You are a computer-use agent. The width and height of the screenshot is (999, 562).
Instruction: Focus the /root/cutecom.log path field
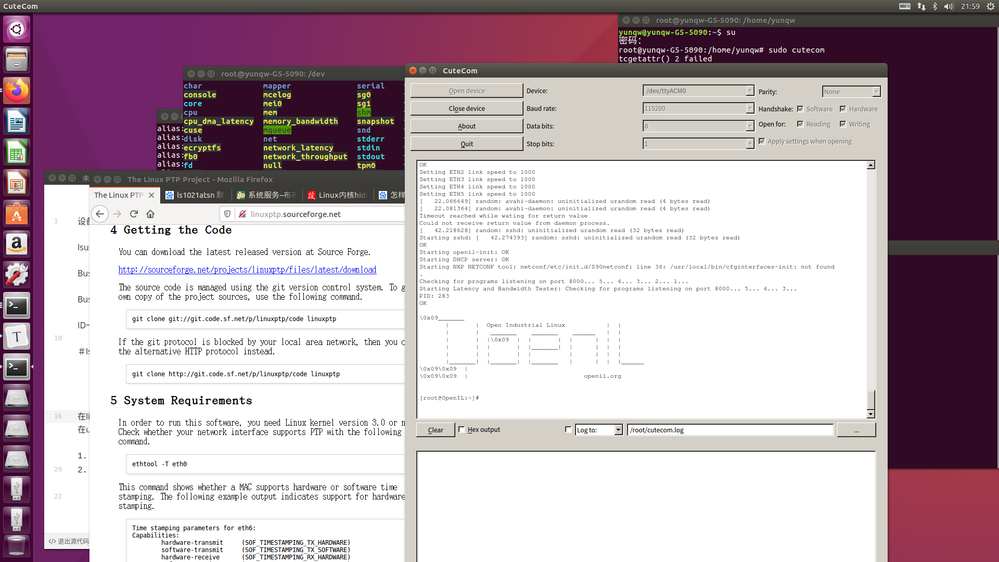click(729, 430)
